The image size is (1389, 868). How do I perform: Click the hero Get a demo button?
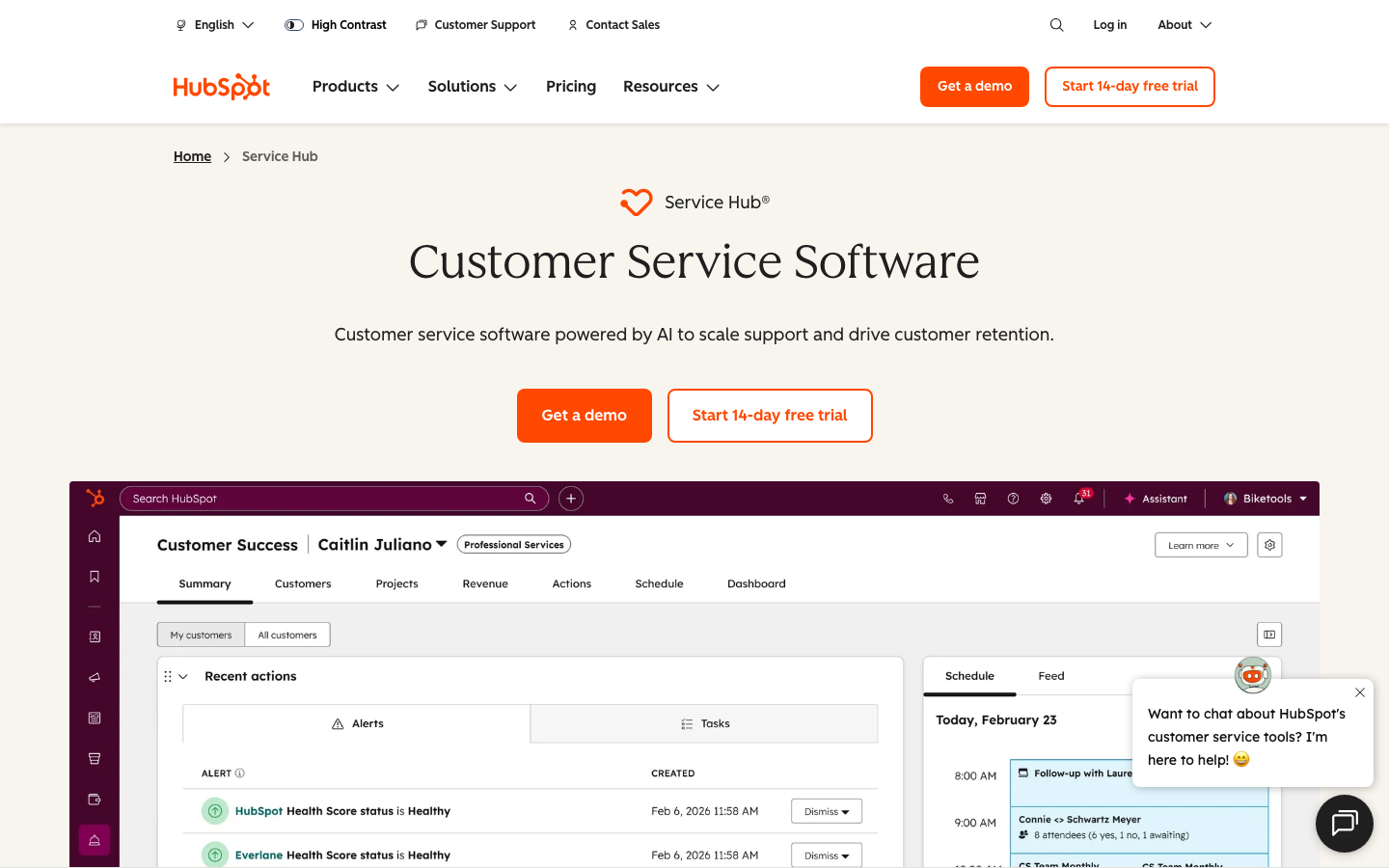click(585, 416)
